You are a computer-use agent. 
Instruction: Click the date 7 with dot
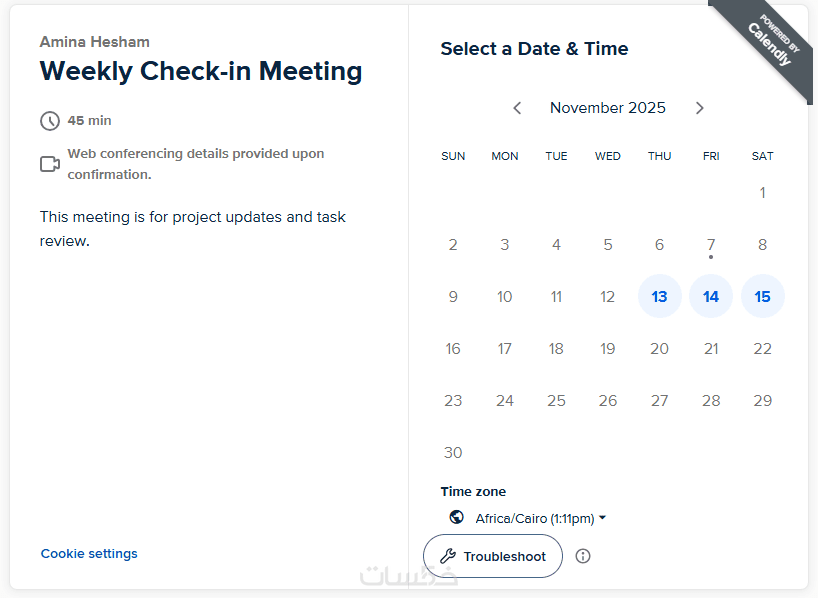(x=711, y=244)
